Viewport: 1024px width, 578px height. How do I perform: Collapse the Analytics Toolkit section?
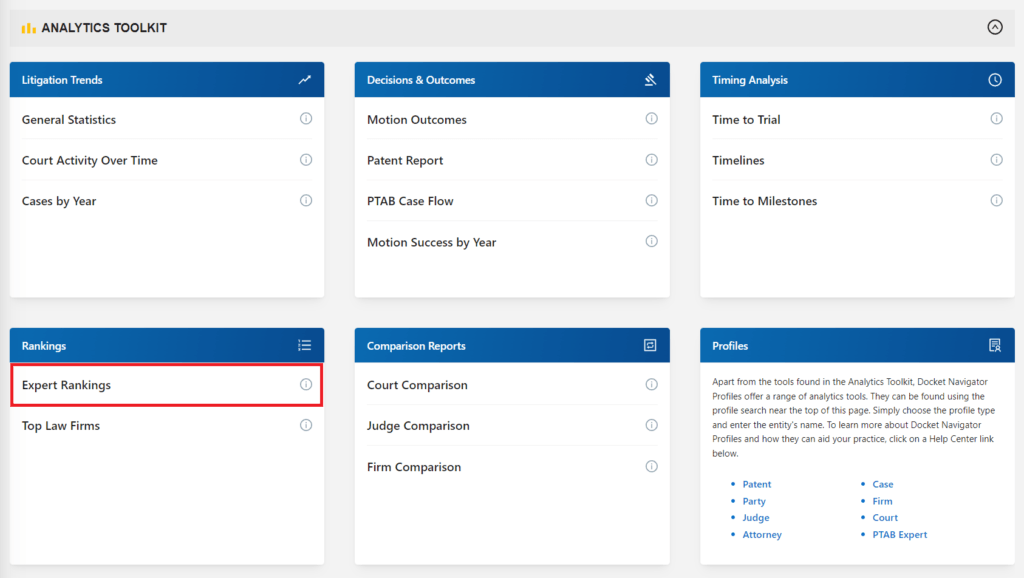tap(995, 27)
